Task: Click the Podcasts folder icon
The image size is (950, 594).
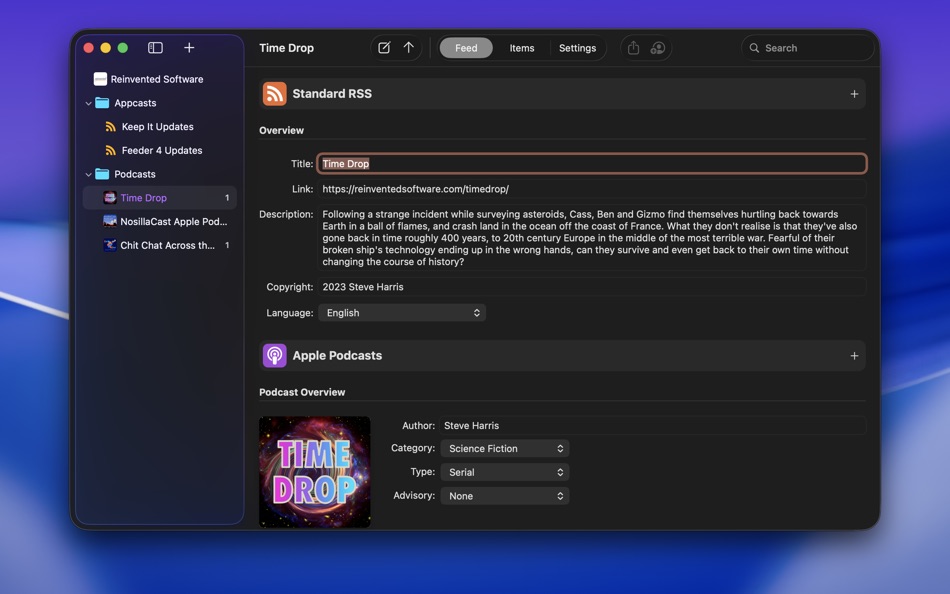Action: (102, 174)
